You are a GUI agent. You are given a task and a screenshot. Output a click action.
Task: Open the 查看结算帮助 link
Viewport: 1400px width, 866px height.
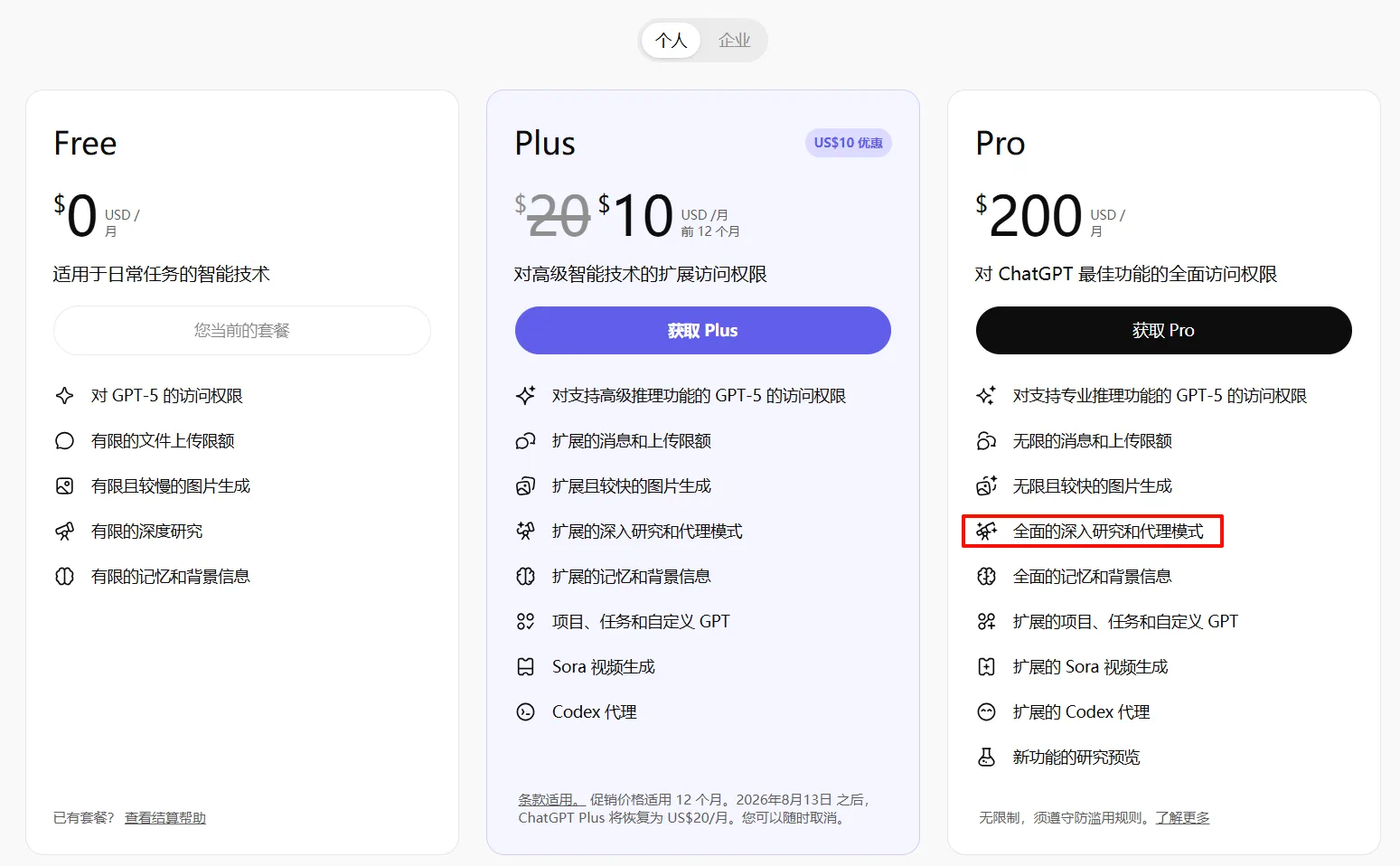coord(165,818)
